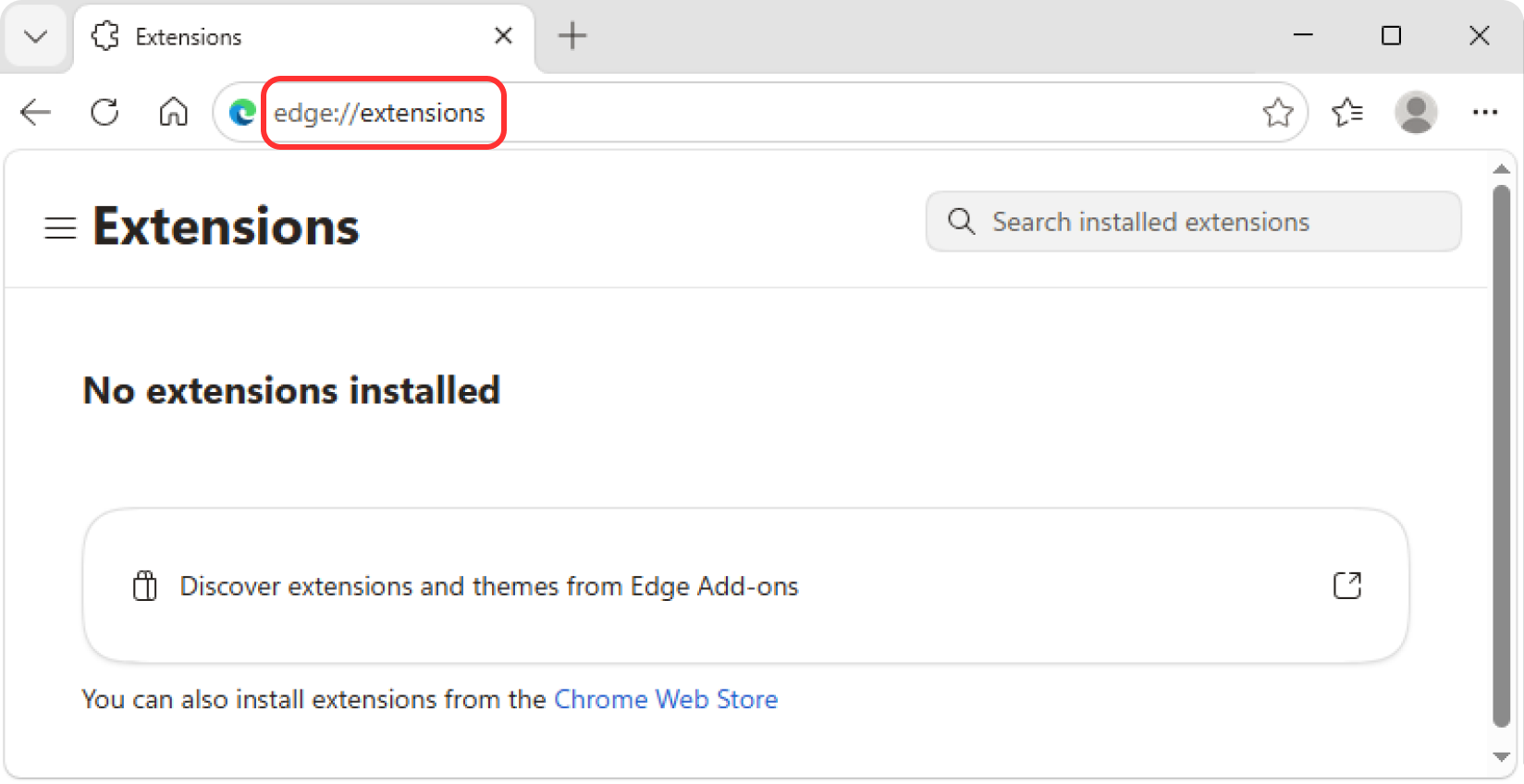This screenshot has width=1524, height=784.
Task: Close the browser window
Action: (x=1479, y=35)
